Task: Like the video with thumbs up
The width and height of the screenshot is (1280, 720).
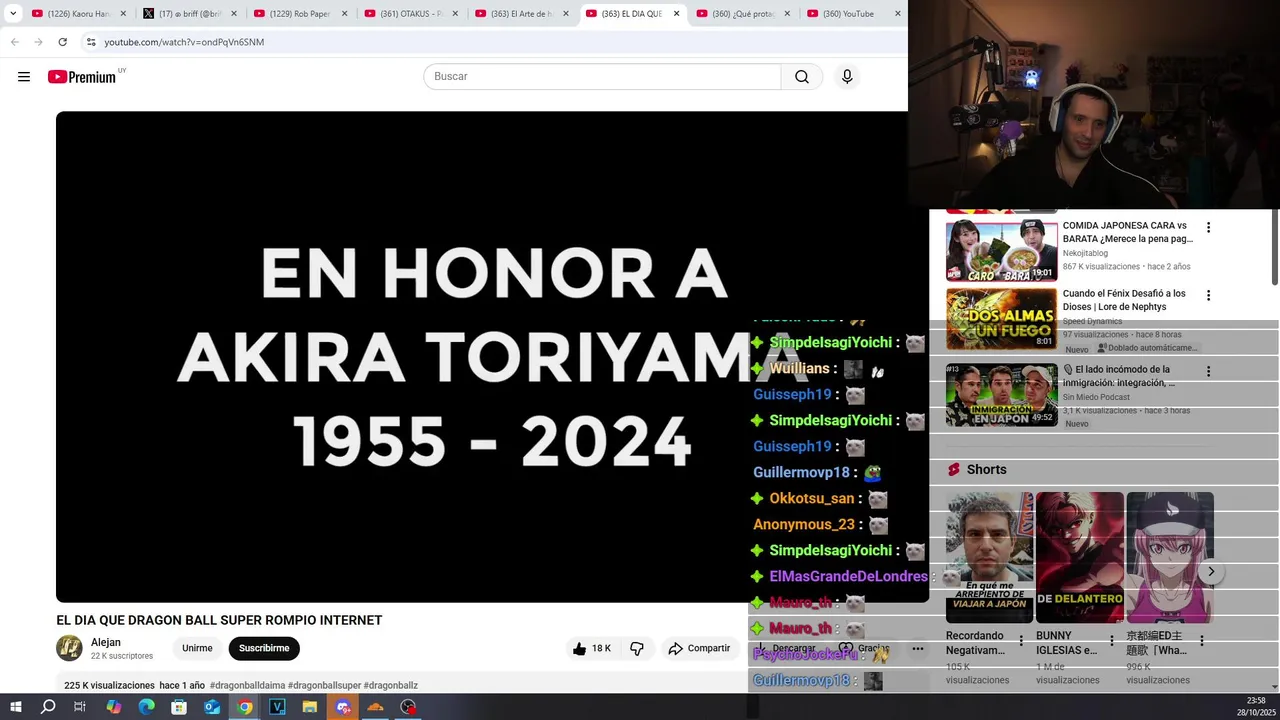Action: click(x=591, y=648)
